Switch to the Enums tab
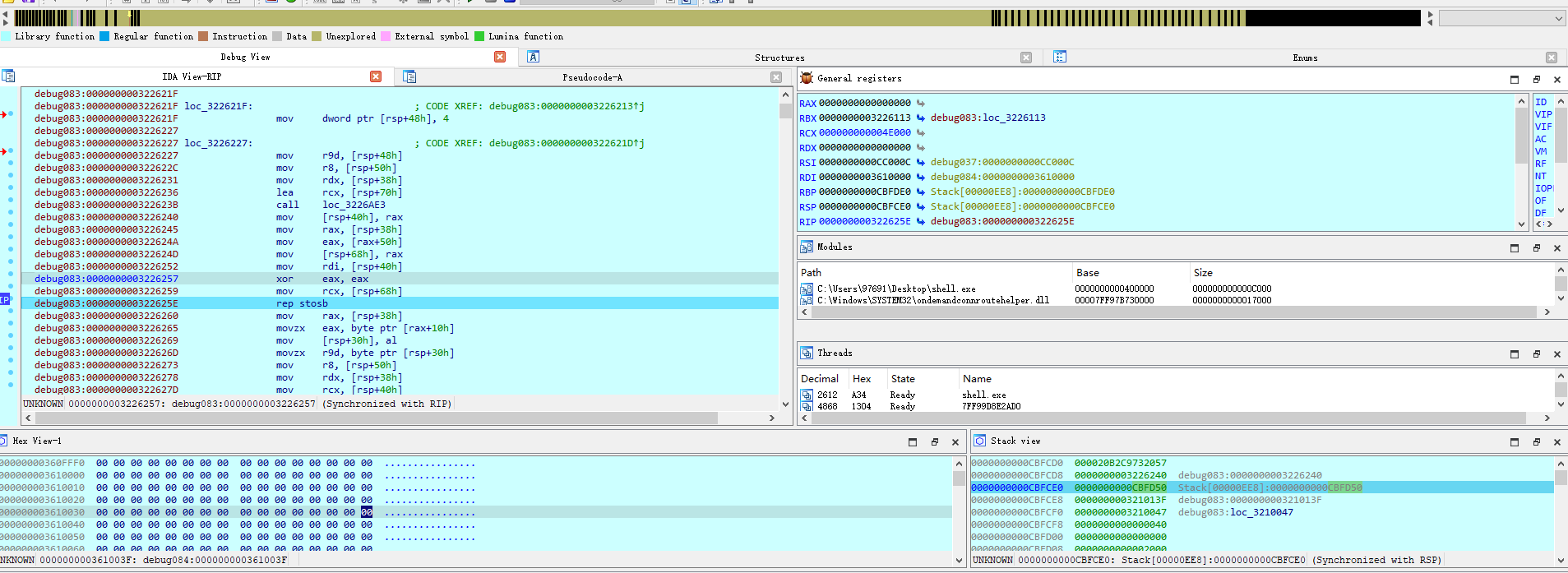 [x=1305, y=58]
